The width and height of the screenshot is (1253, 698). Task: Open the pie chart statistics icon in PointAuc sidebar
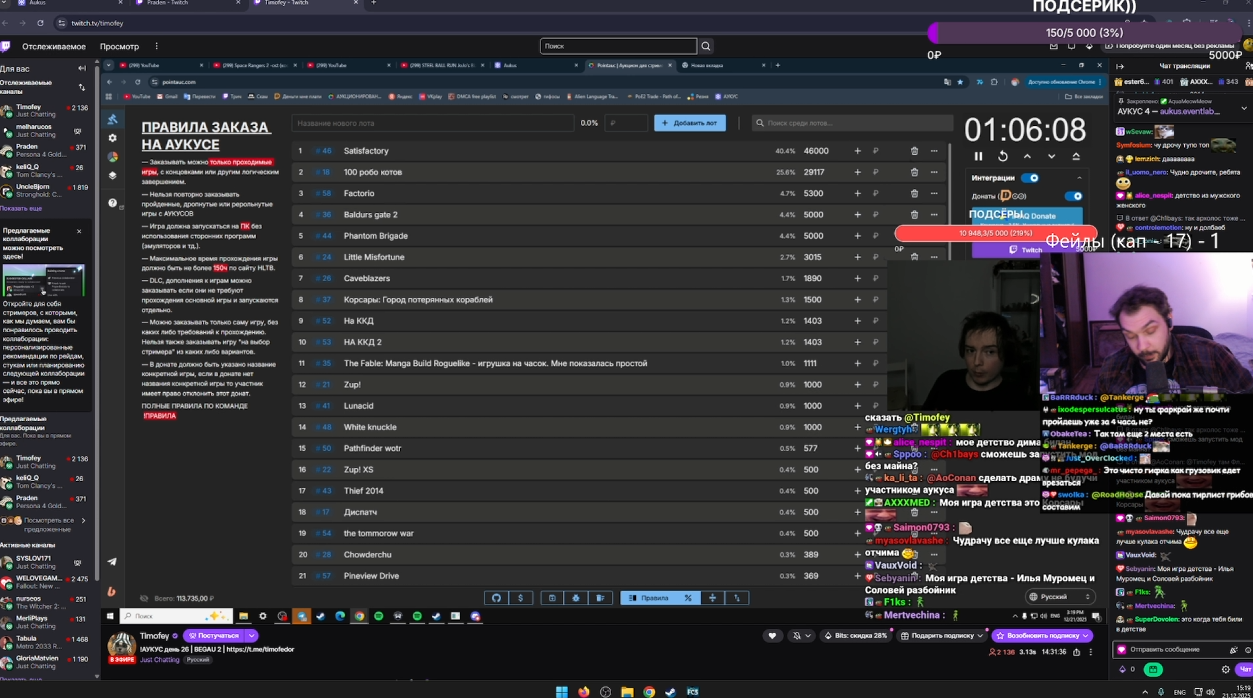112,157
